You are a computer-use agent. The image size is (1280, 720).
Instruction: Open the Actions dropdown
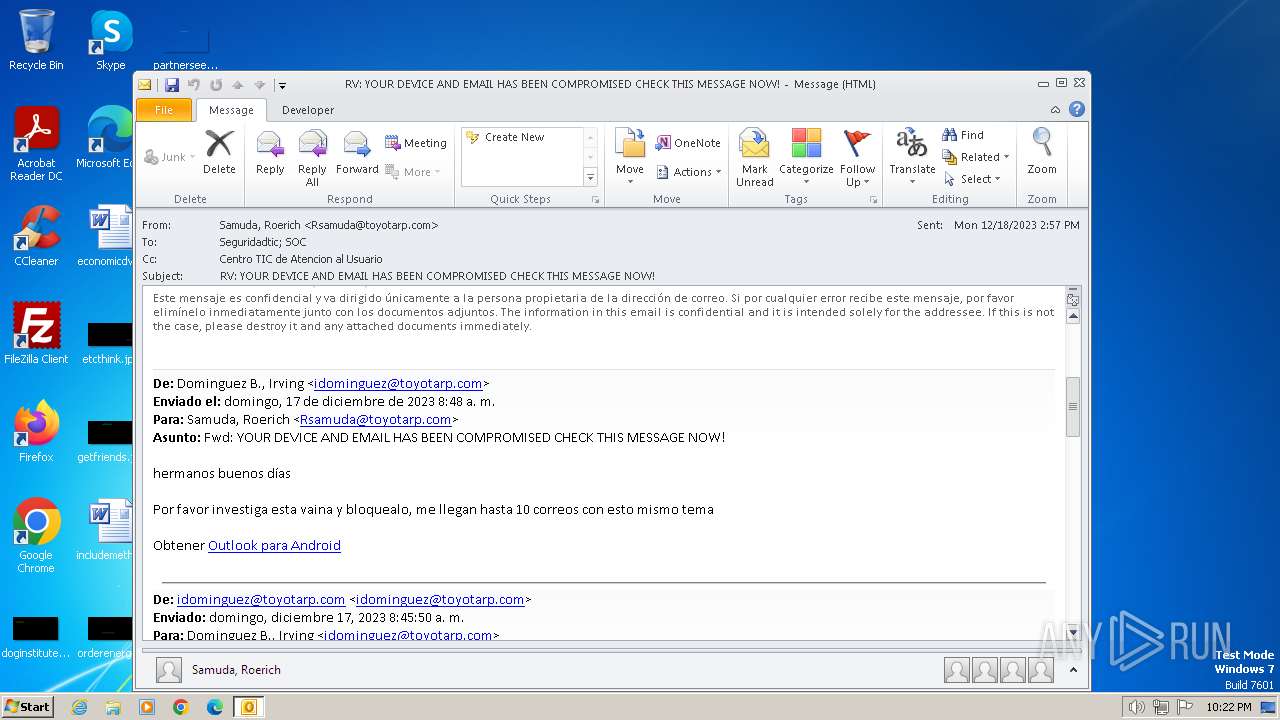tap(688, 172)
